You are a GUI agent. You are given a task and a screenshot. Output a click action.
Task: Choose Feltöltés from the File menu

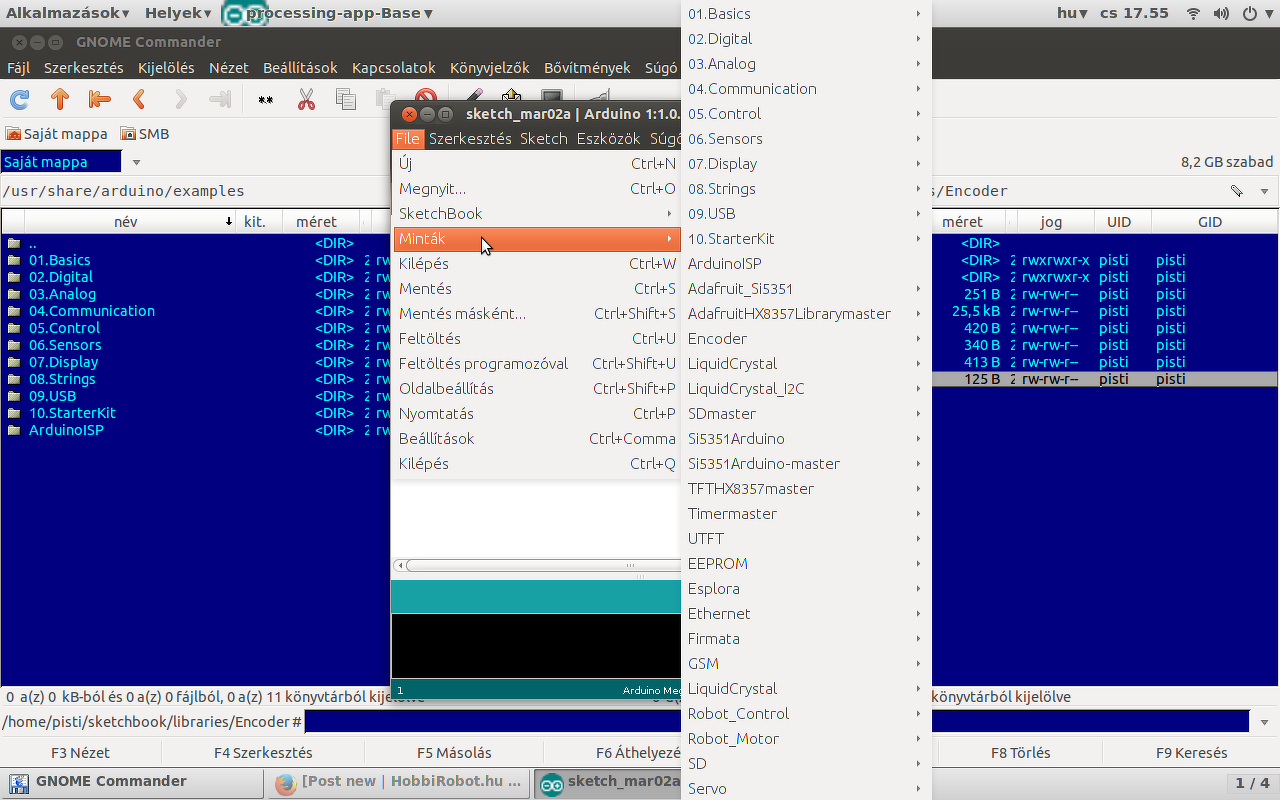pyautogui.click(x=537, y=339)
